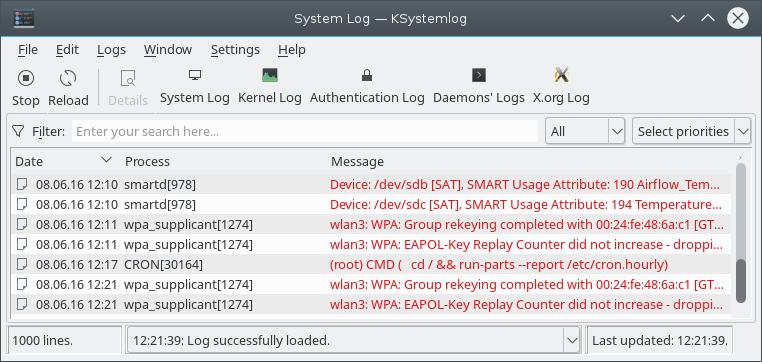The width and height of the screenshot is (762, 362).
Task: Click the Message column header
Action: point(357,161)
